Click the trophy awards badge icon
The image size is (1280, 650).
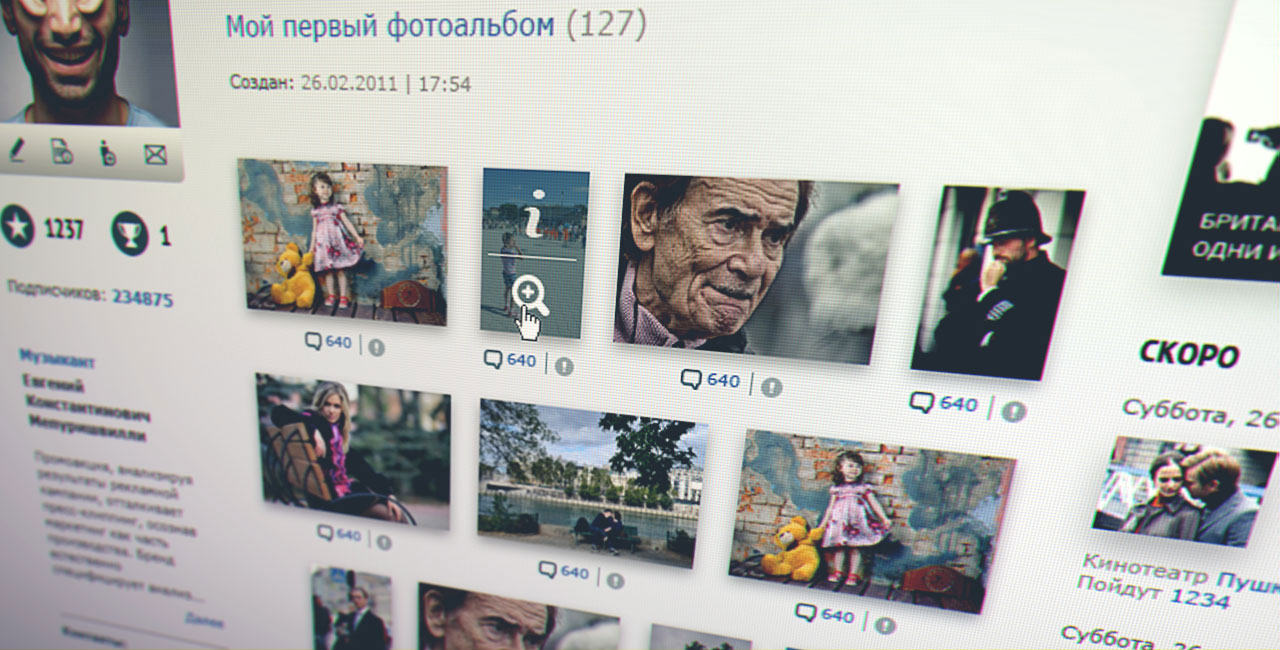coord(130,233)
